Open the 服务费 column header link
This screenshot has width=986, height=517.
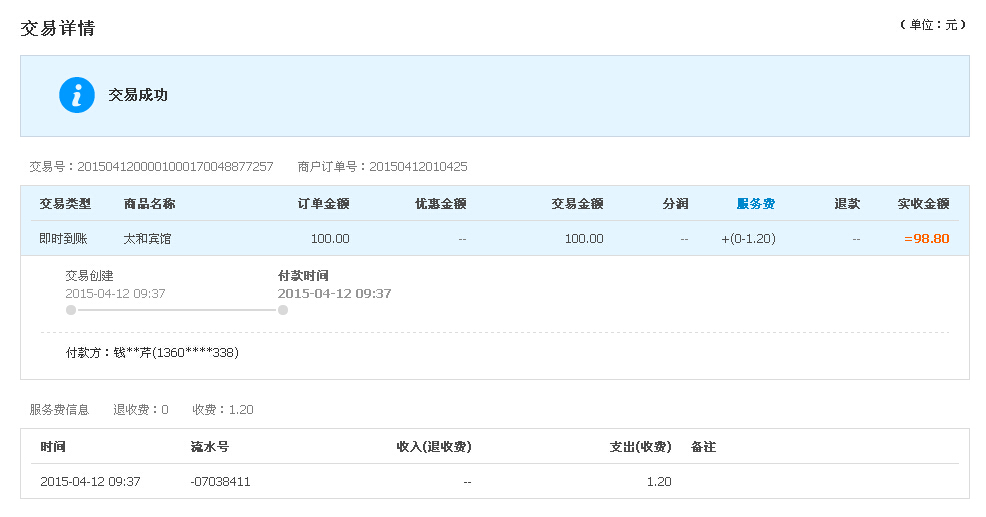(755, 203)
